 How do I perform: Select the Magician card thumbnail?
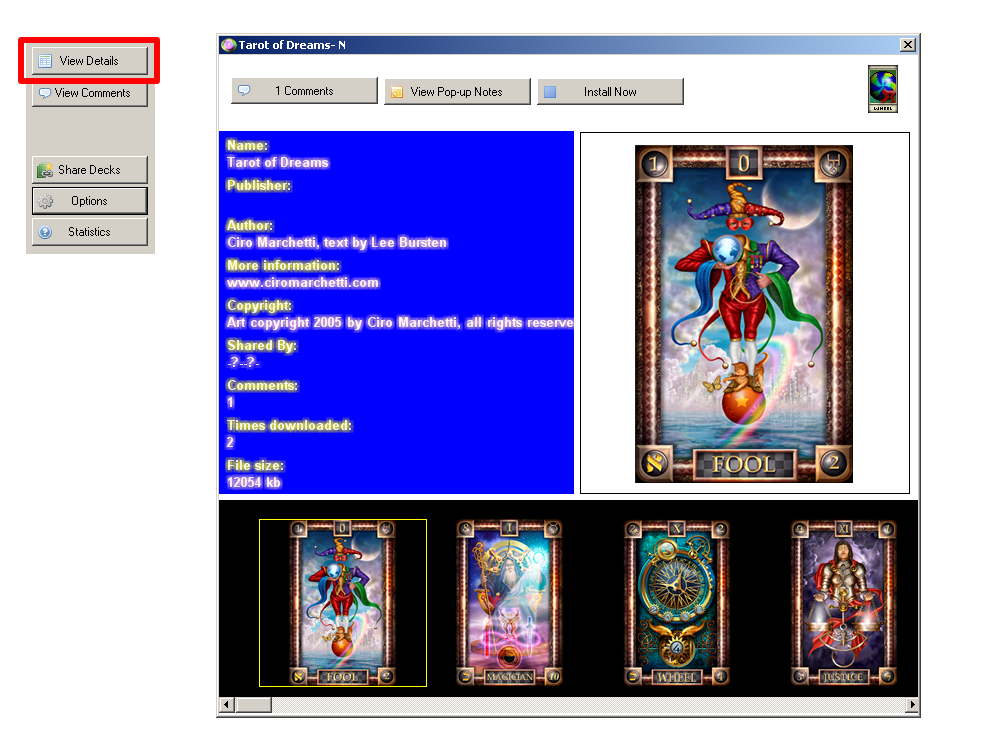click(510, 603)
